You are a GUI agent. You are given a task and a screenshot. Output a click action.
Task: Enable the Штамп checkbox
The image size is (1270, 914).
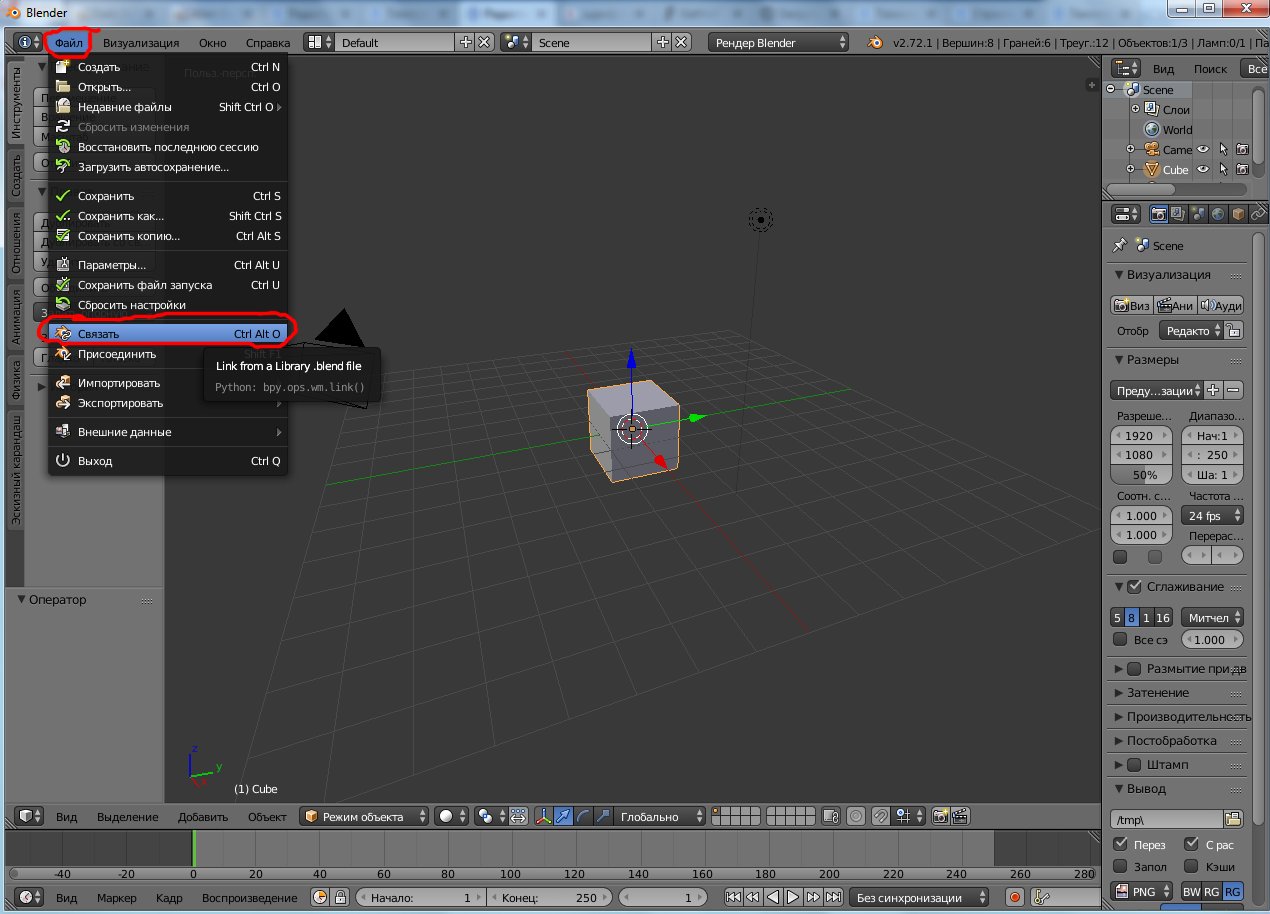tap(1134, 764)
